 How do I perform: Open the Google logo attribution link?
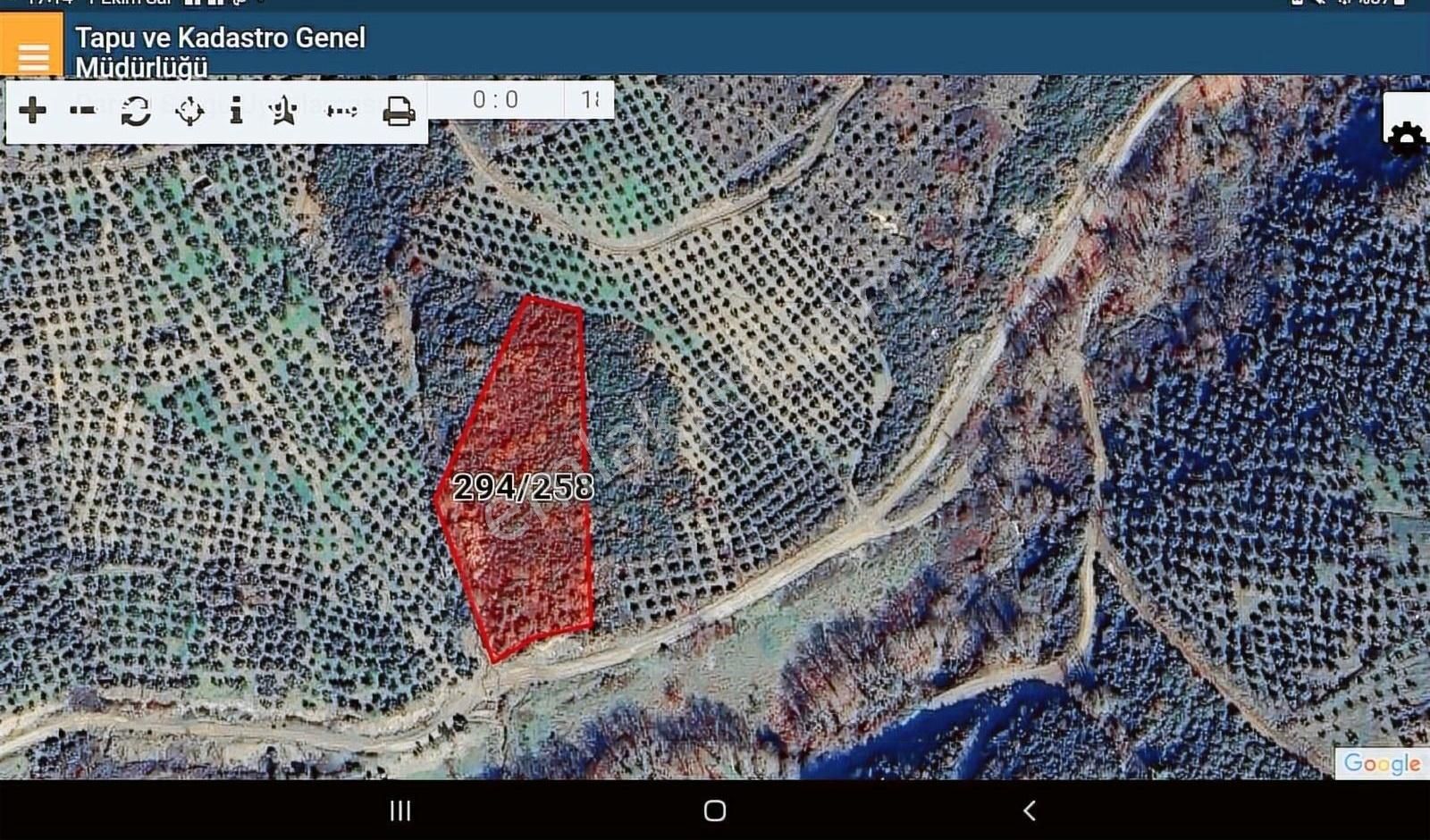click(1382, 763)
